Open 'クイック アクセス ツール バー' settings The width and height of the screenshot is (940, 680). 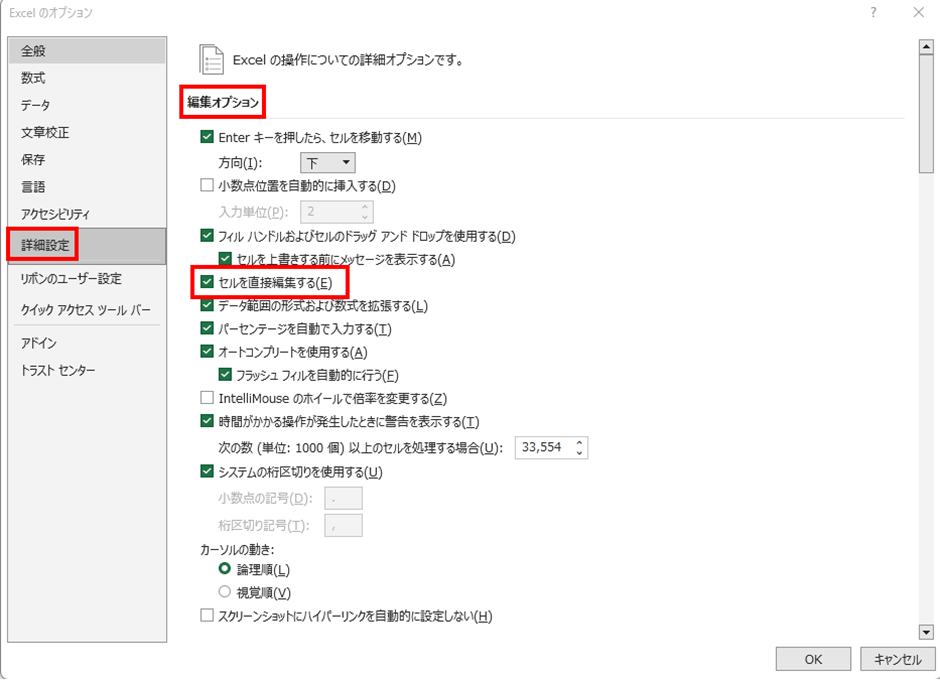[86, 309]
